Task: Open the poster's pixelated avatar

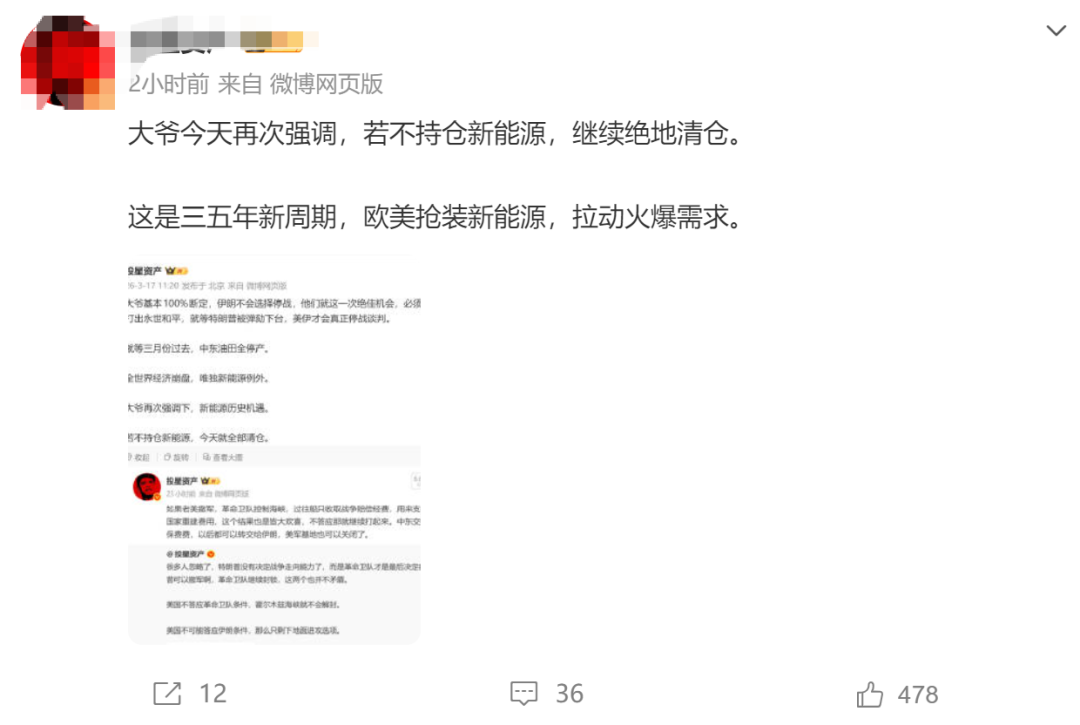Action: pos(68,63)
